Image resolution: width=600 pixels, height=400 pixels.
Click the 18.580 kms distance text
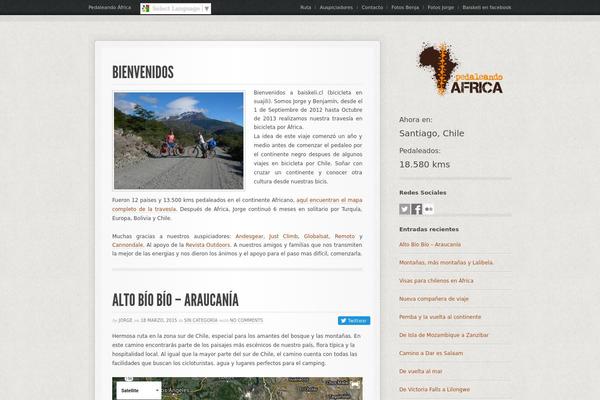pos(424,165)
